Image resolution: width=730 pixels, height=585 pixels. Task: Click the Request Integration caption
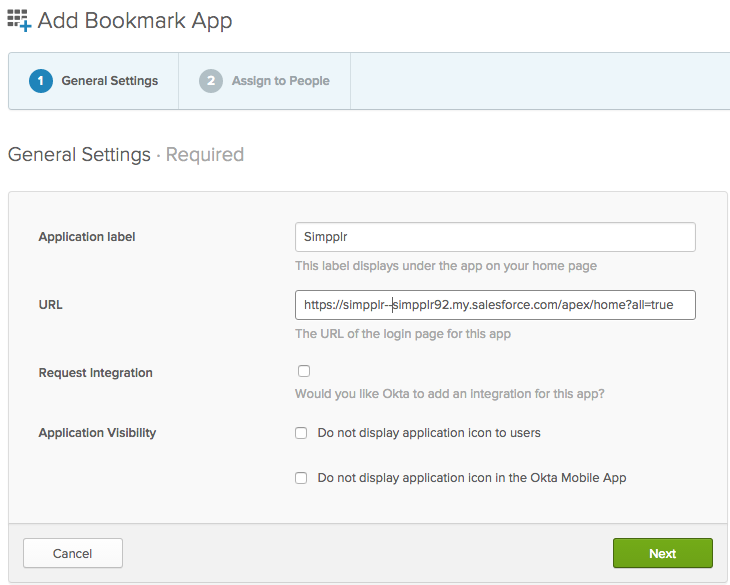[x=95, y=373]
